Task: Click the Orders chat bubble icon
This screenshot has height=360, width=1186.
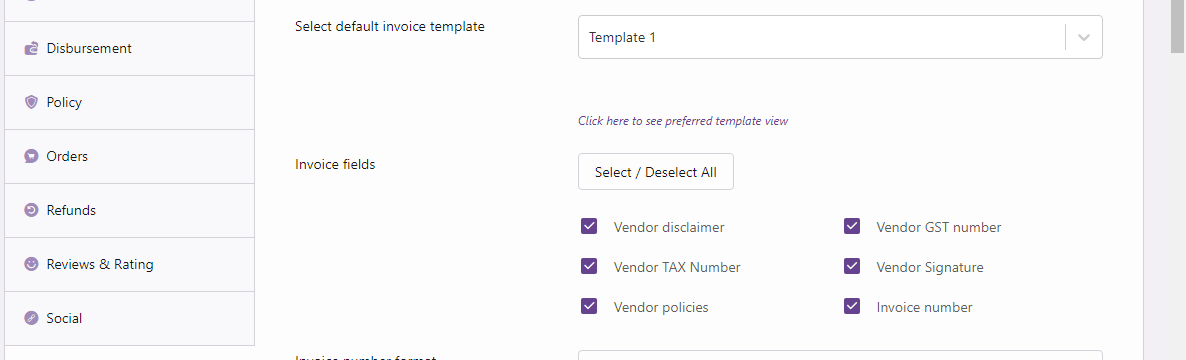Action: (x=31, y=157)
